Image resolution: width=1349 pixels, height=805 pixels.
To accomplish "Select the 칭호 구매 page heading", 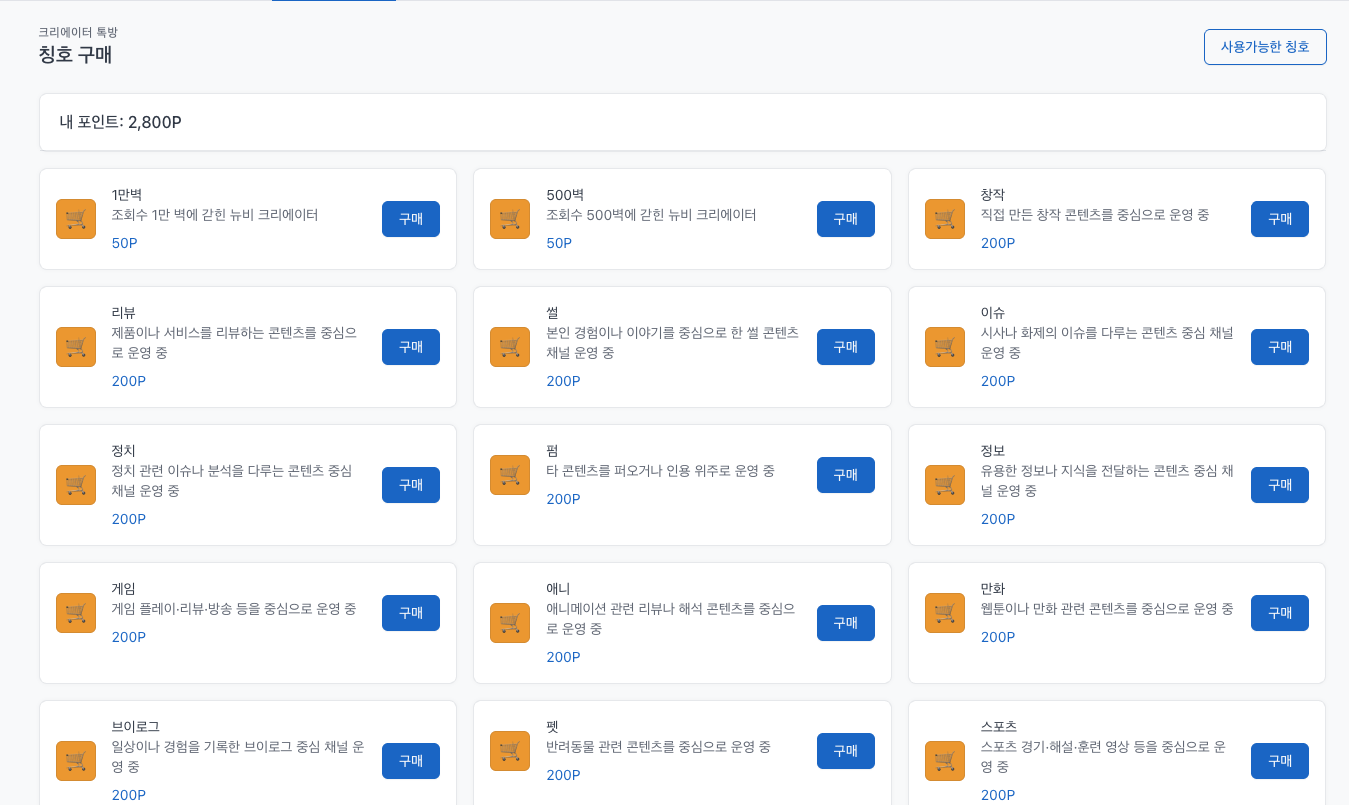I will pos(75,55).
